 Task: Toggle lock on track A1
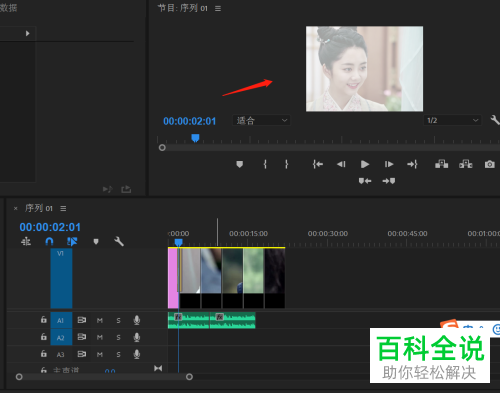[x=44, y=320]
